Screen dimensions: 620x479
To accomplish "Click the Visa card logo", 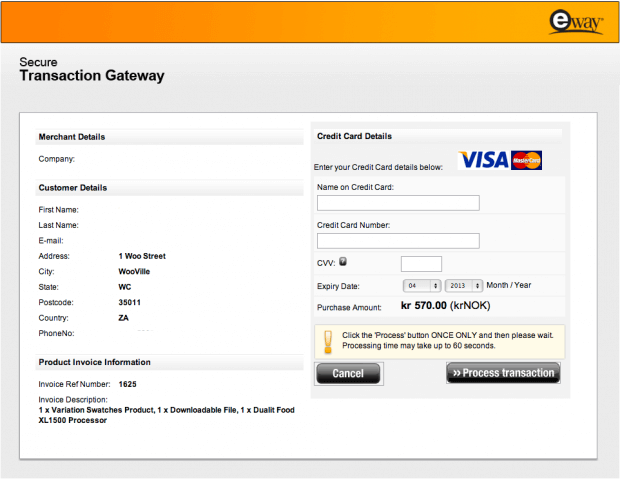I will 483,160.
